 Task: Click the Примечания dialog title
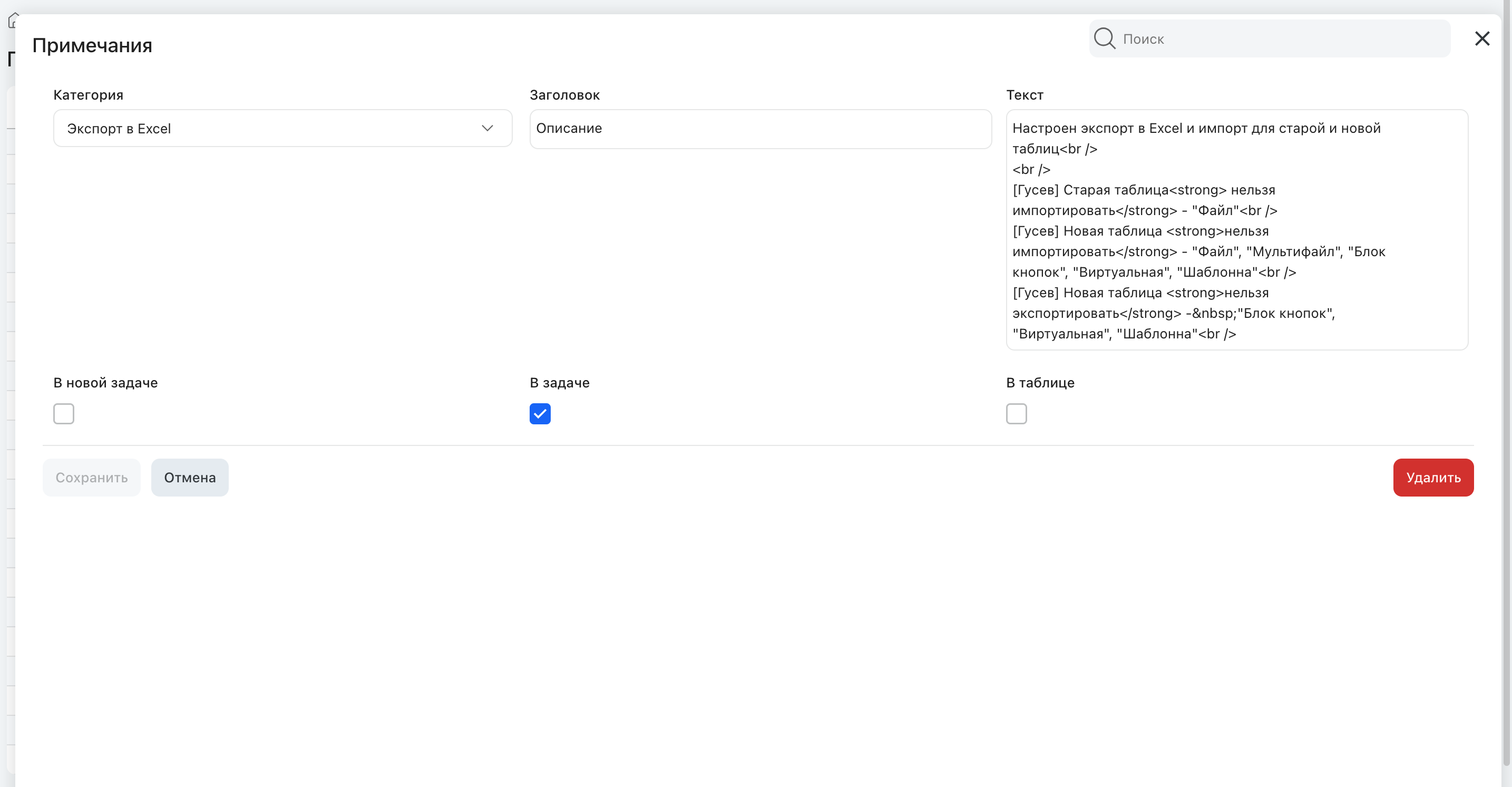[92, 45]
